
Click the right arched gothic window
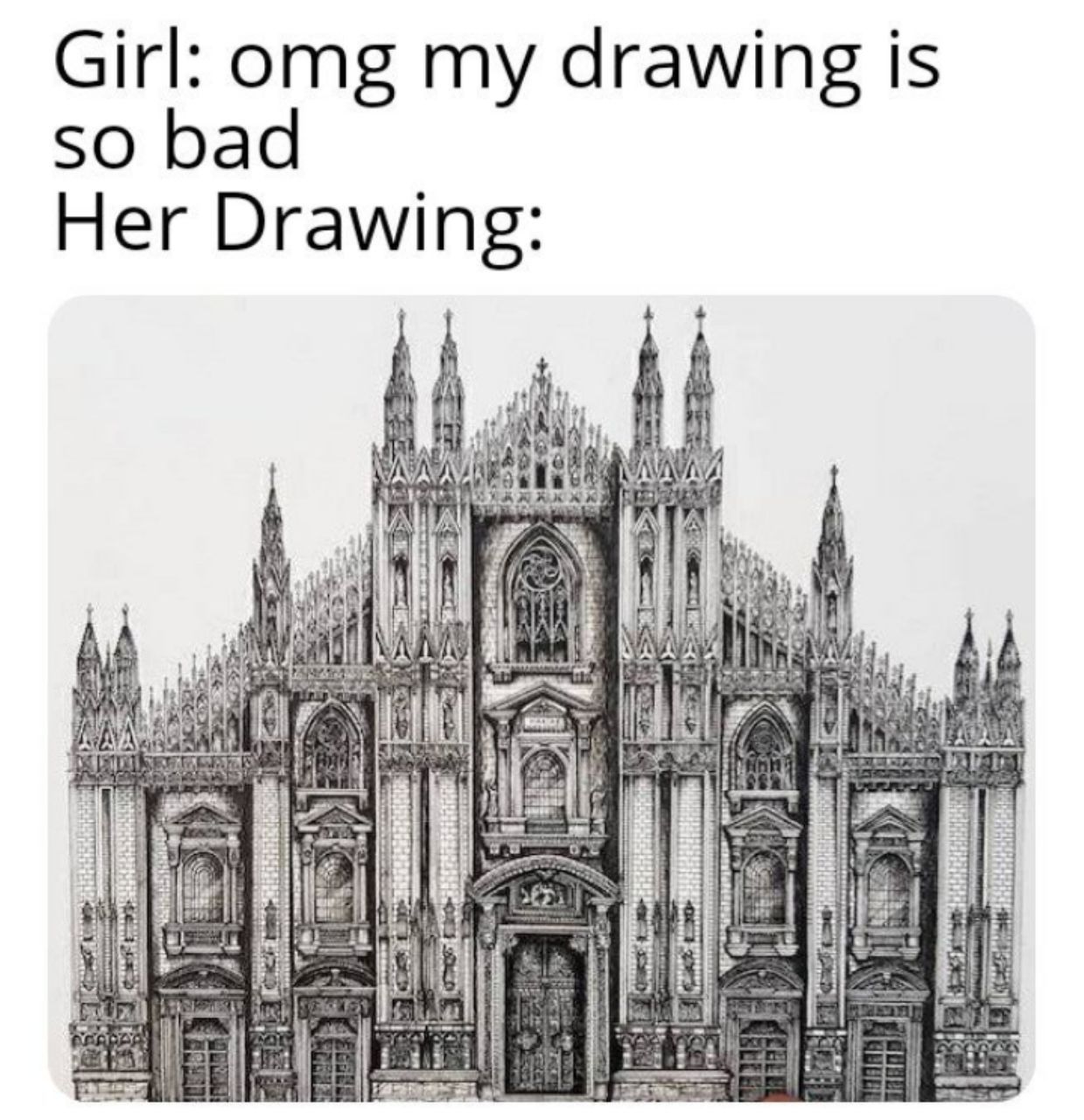point(766,744)
